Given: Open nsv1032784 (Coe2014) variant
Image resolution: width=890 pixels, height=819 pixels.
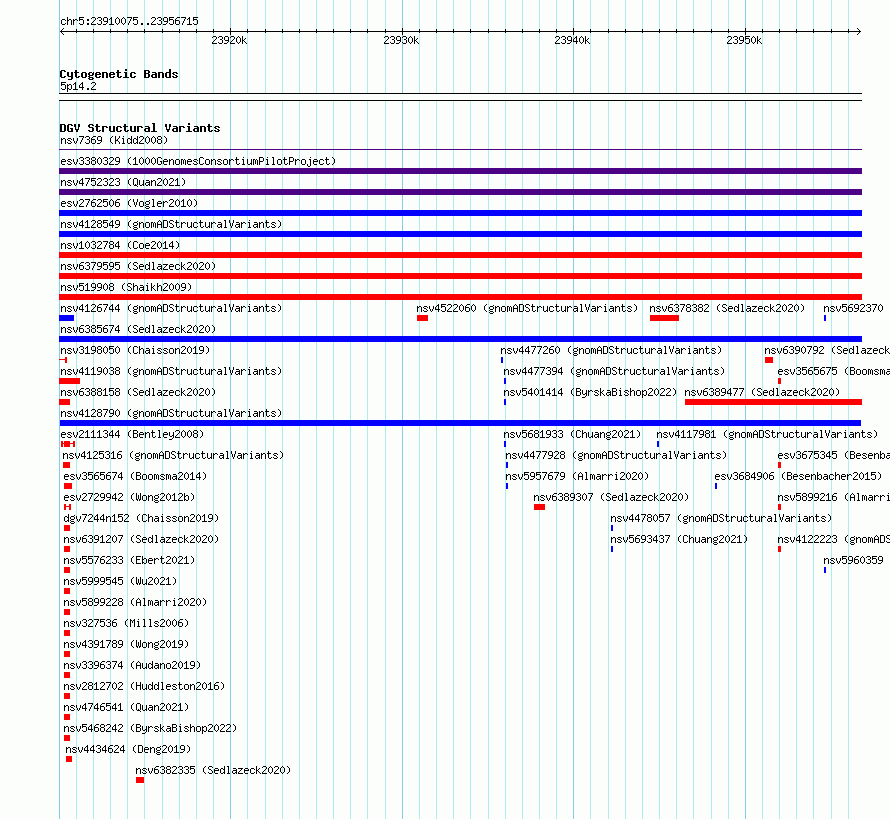Looking at the screenshot, I should pyautogui.click(x=120, y=245).
